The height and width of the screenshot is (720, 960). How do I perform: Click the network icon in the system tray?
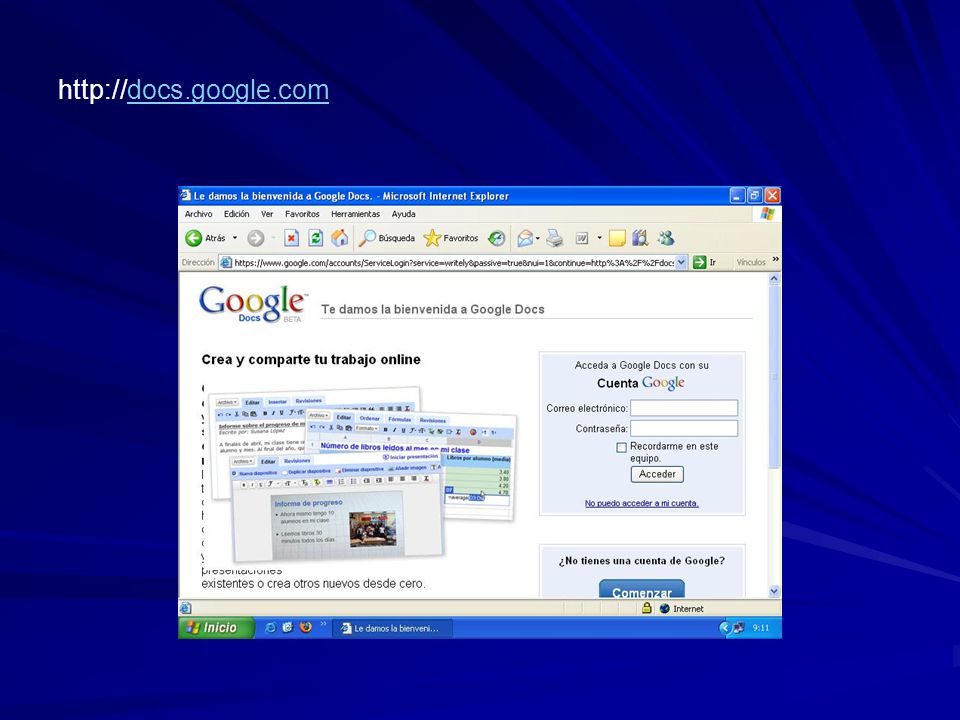[x=738, y=628]
